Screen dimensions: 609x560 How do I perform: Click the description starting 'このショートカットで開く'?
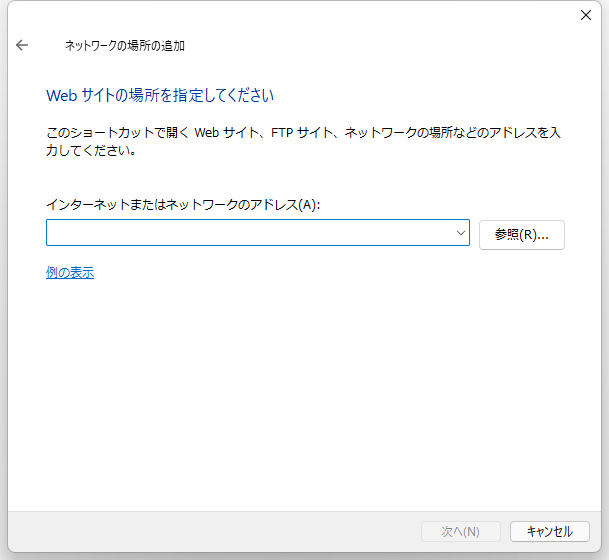pyautogui.click(x=303, y=141)
